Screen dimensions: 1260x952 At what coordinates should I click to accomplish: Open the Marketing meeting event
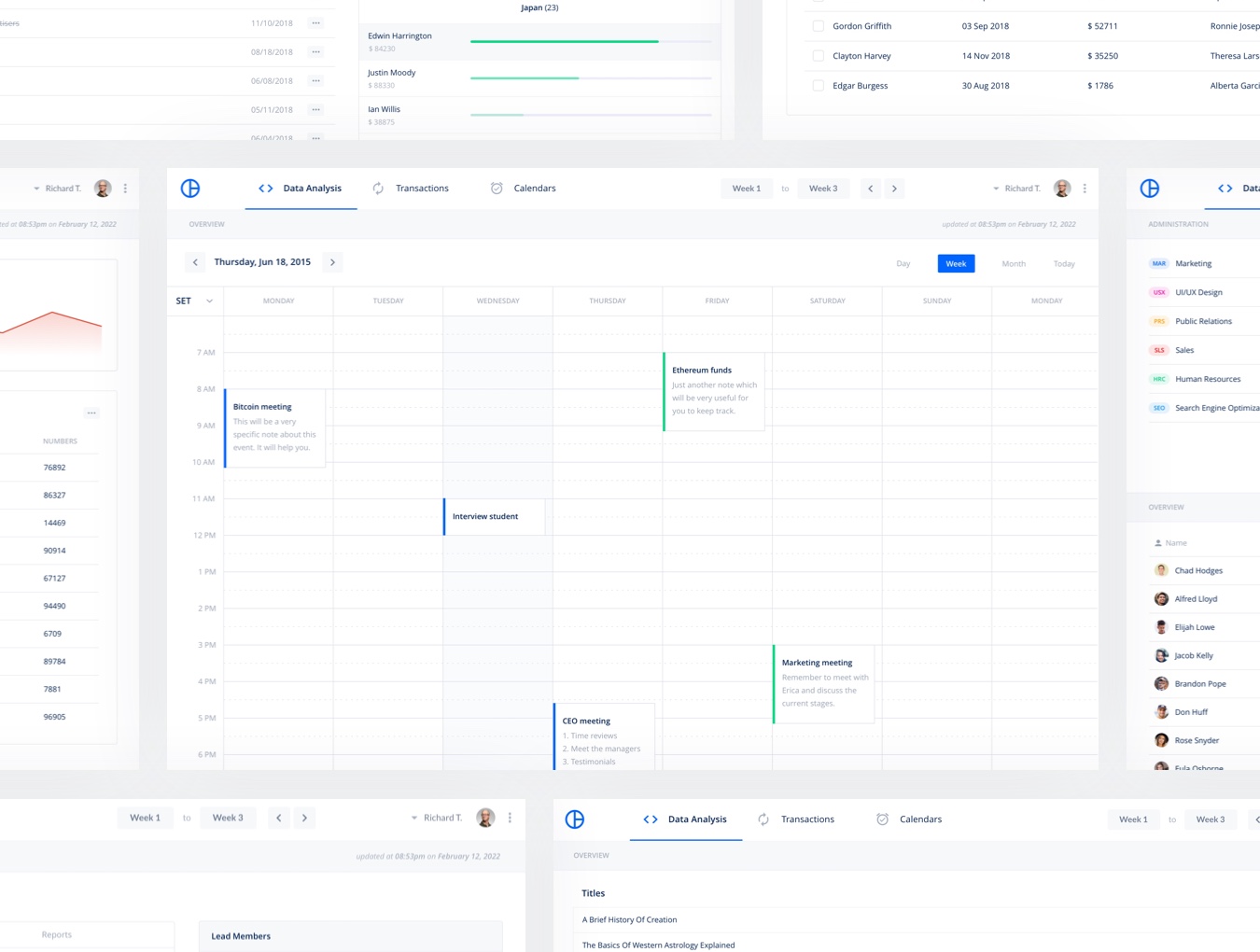coord(824,683)
